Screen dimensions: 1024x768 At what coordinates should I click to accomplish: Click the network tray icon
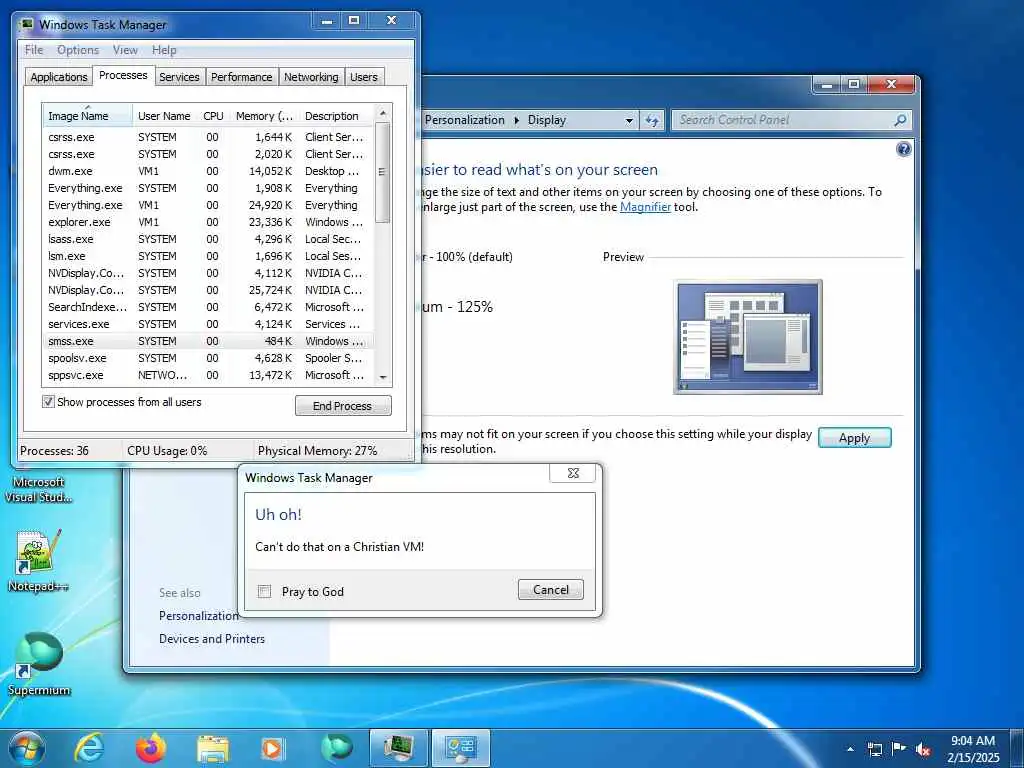875,750
